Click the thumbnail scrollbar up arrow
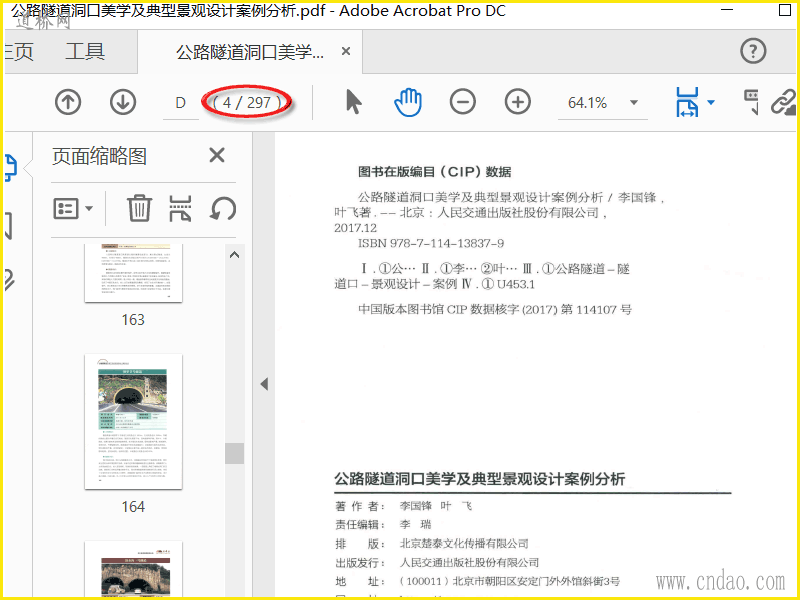This screenshot has height=600, width=800. pos(234,255)
